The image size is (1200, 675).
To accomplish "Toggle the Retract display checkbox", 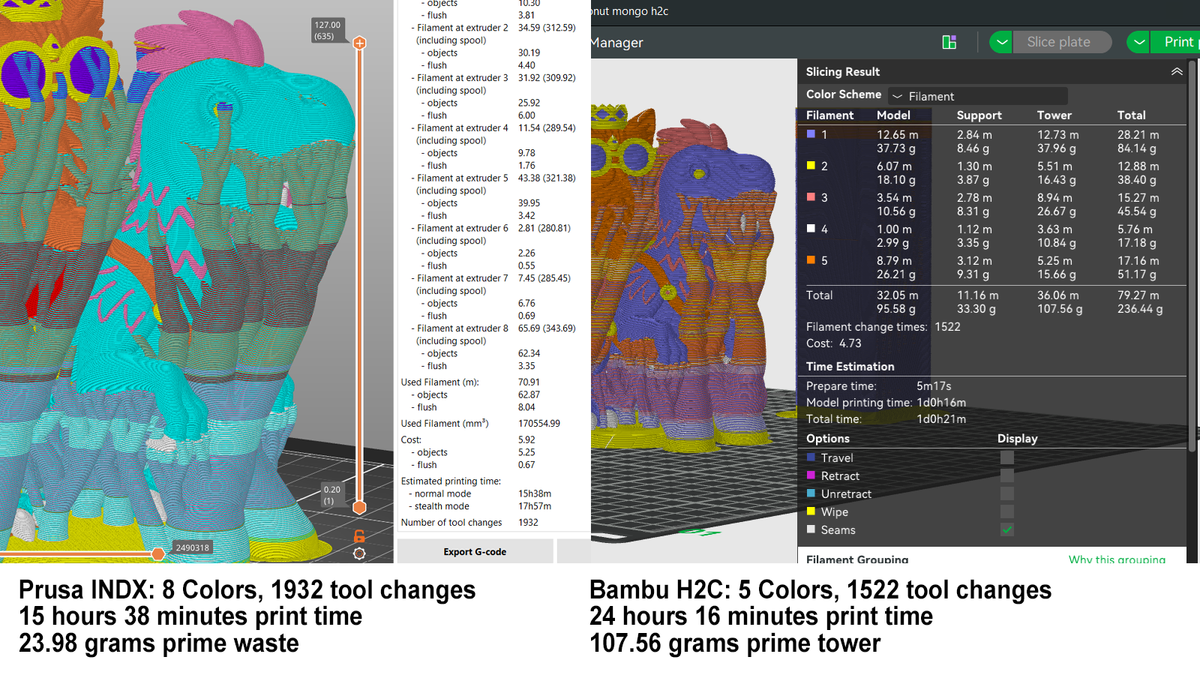I will point(1007,476).
